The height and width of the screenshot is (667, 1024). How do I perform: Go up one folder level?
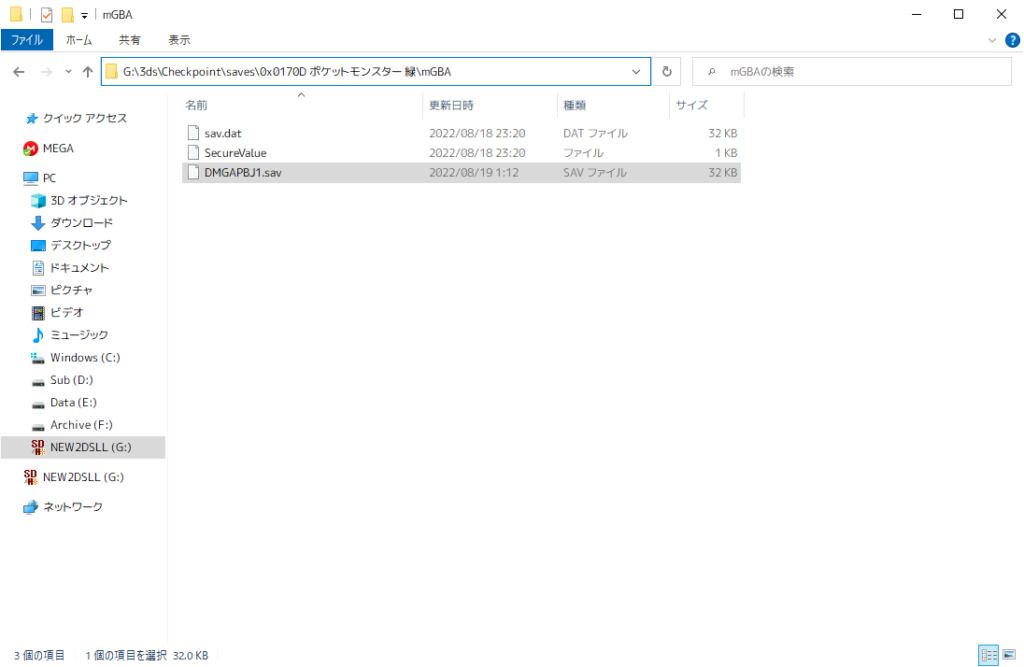pyautogui.click(x=88, y=72)
